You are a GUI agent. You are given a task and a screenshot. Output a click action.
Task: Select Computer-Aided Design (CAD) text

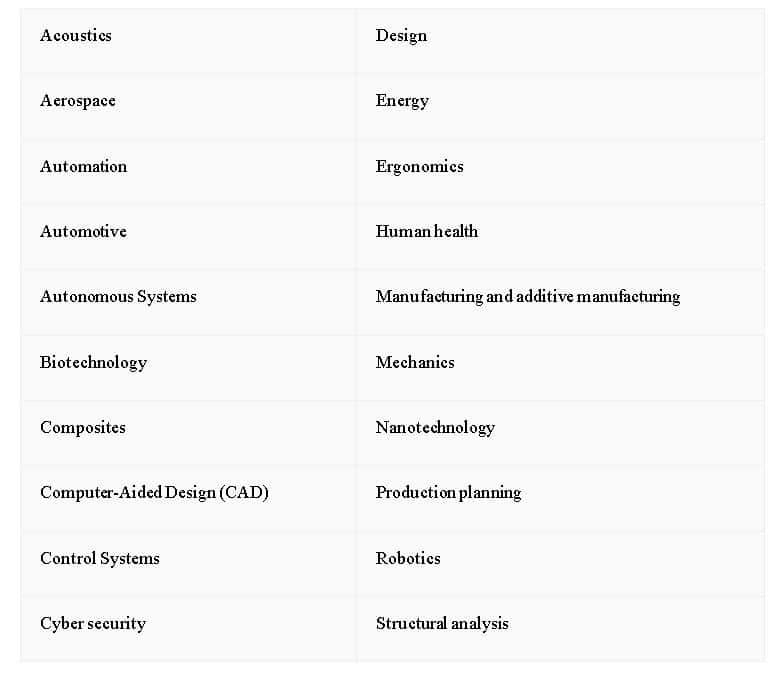click(x=154, y=493)
